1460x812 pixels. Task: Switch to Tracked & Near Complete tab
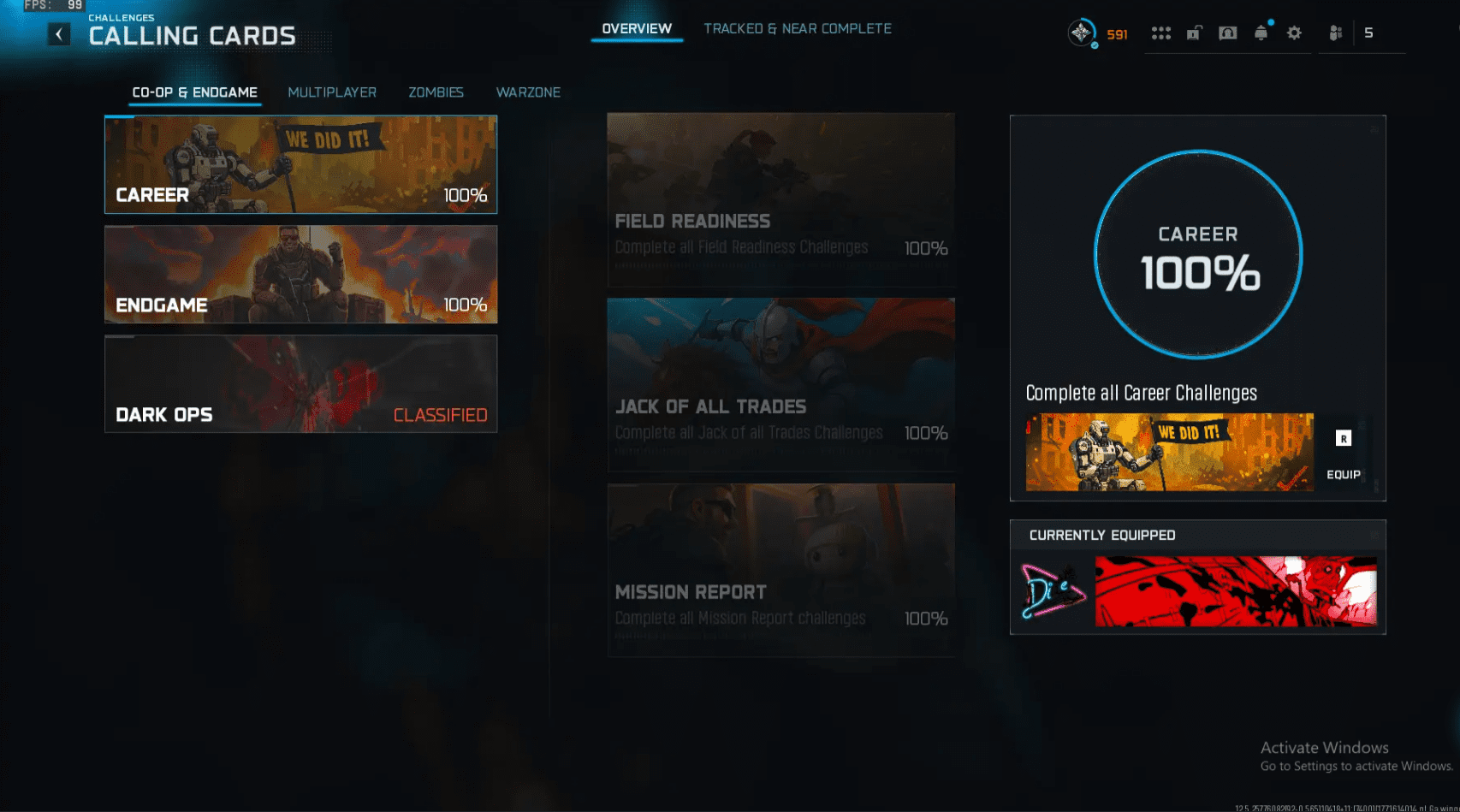pyautogui.click(x=797, y=29)
